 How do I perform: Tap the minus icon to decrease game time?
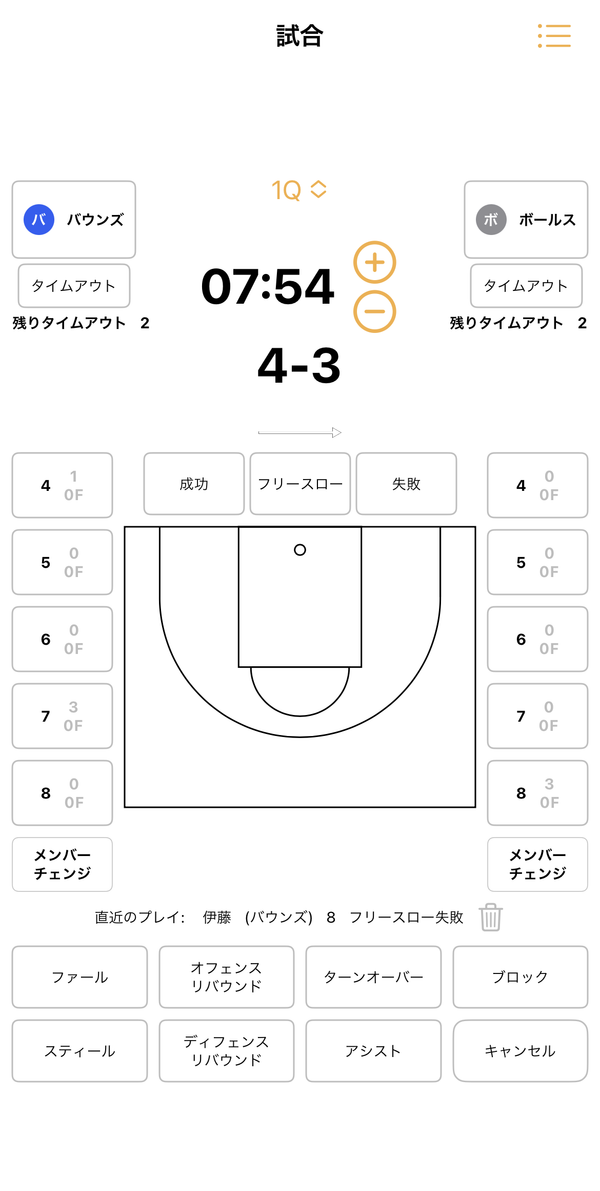click(x=375, y=311)
